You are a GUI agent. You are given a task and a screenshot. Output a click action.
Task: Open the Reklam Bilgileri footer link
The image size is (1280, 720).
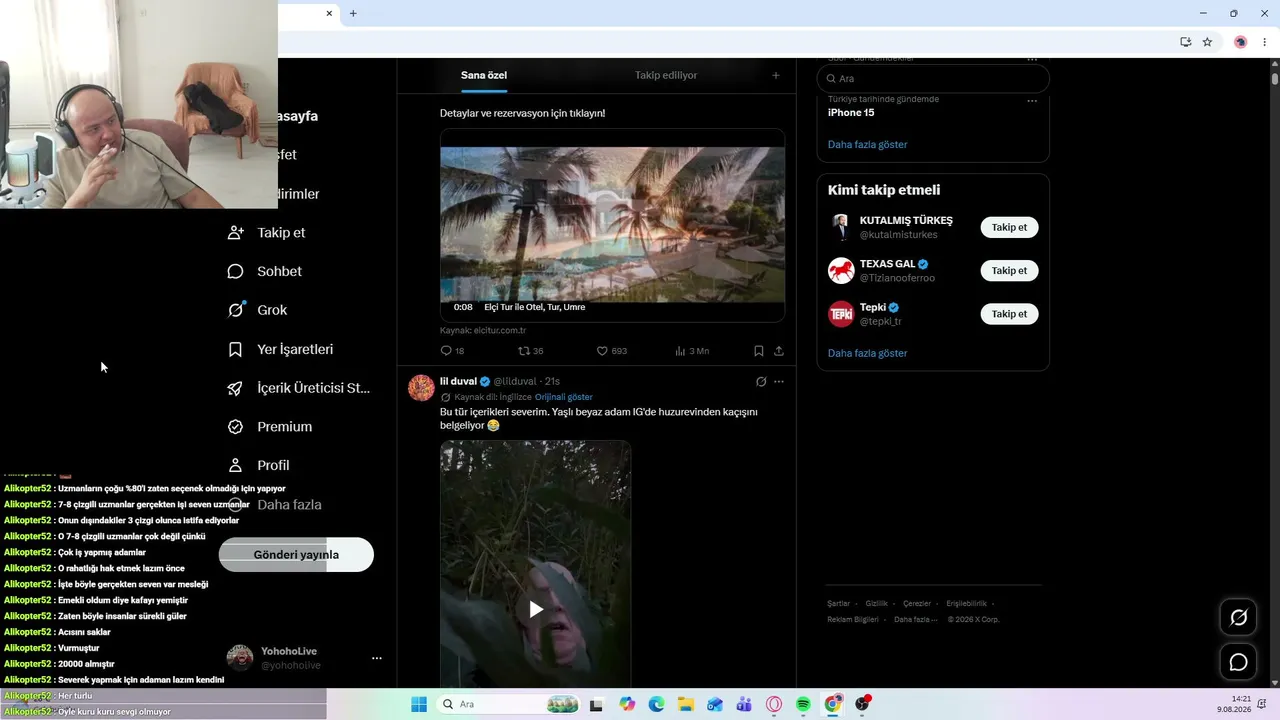click(853, 619)
